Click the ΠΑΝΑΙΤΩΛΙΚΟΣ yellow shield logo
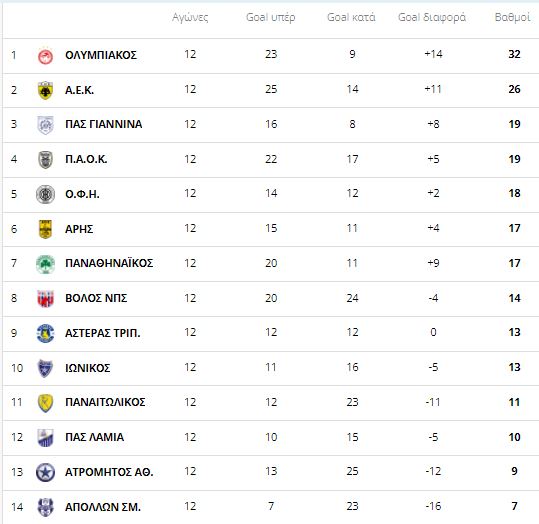 (45, 403)
